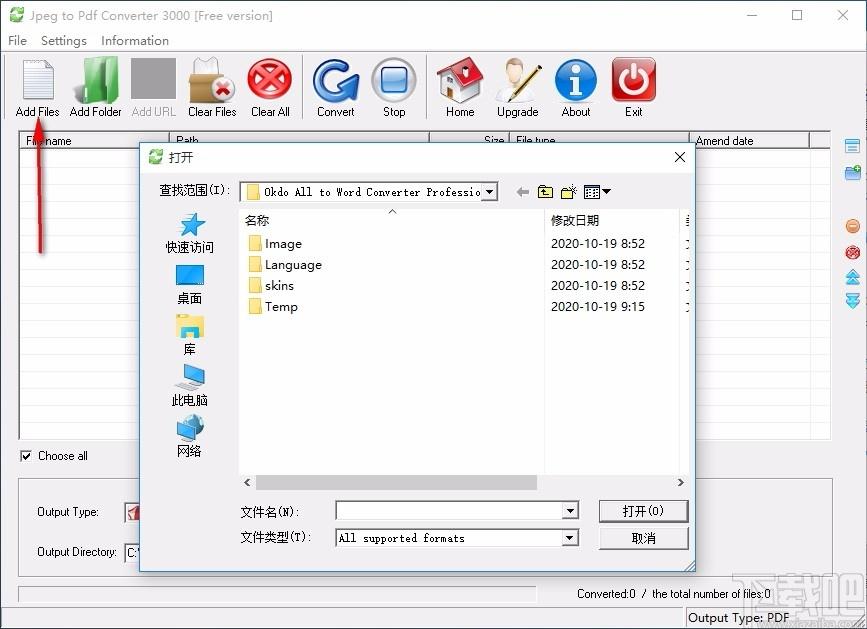The height and width of the screenshot is (629, 867).
Task: Open the File menu
Action: [x=17, y=40]
